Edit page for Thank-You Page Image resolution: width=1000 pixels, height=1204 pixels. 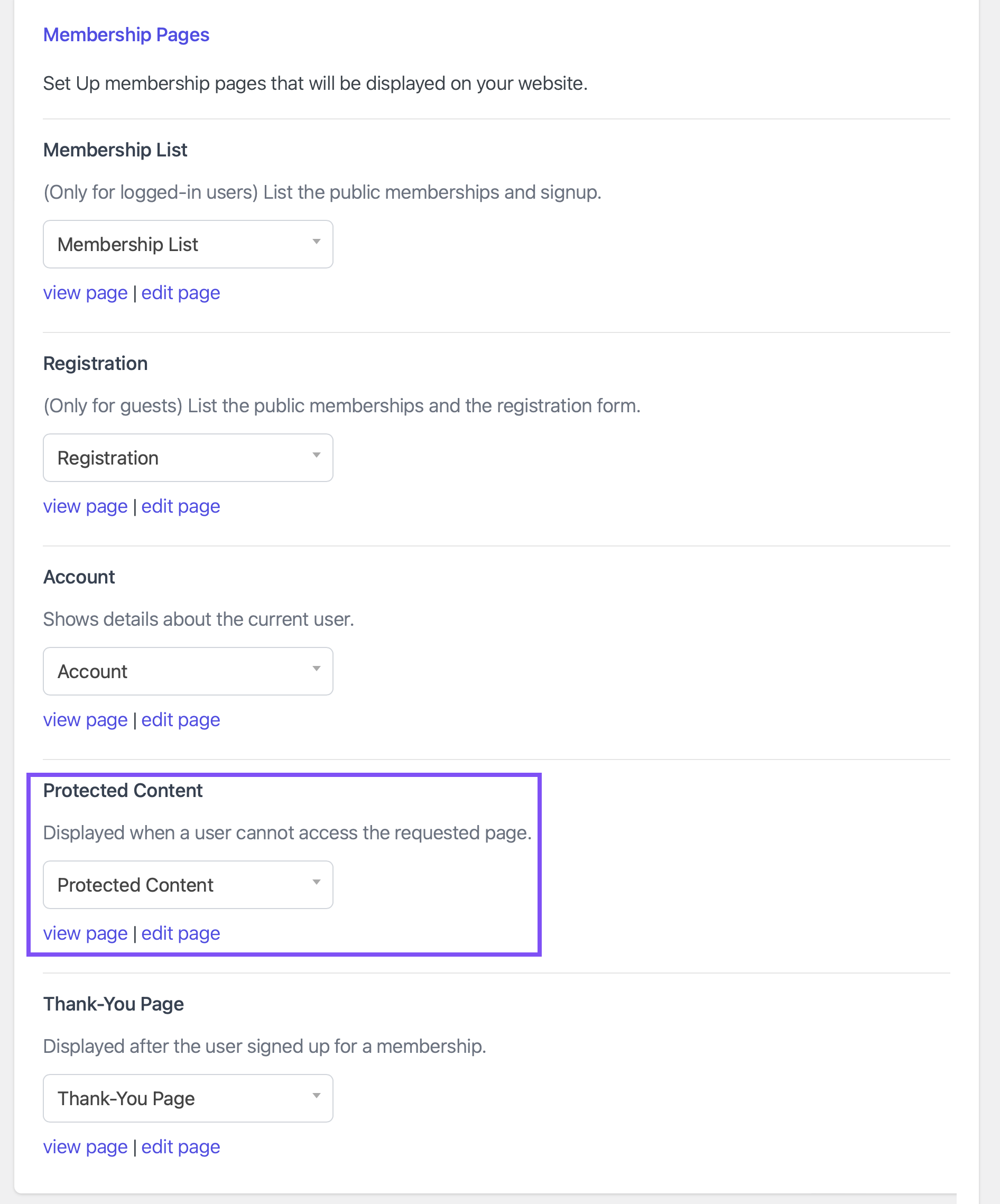click(x=181, y=1147)
